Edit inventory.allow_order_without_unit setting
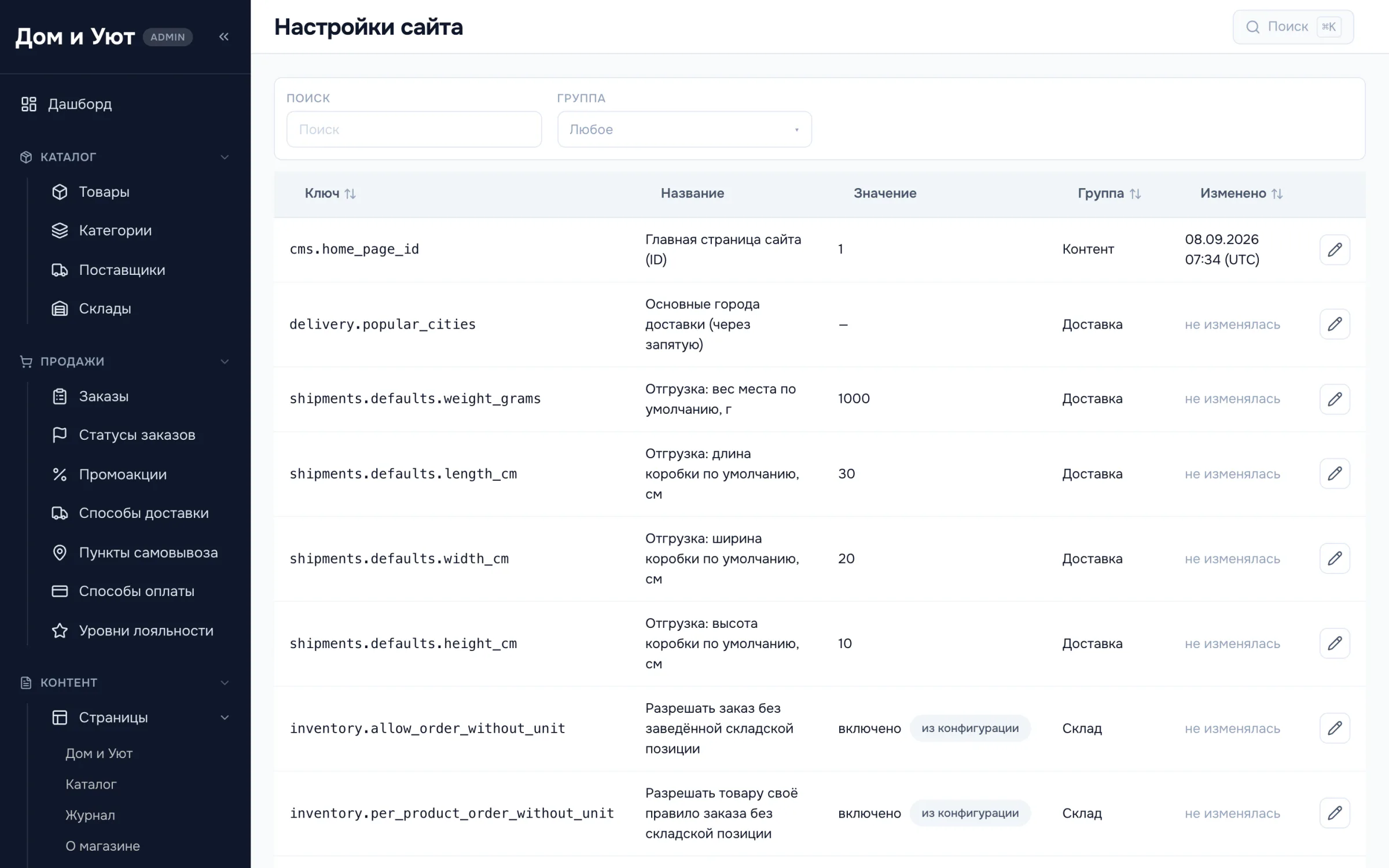 pos(1335,728)
